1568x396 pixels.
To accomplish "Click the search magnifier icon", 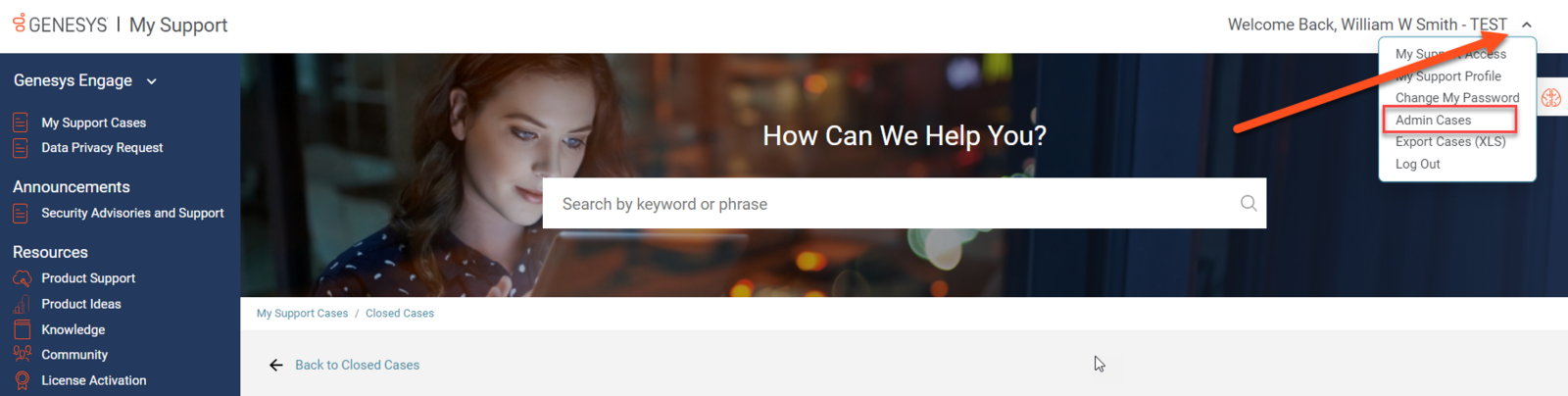I will (1249, 203).
